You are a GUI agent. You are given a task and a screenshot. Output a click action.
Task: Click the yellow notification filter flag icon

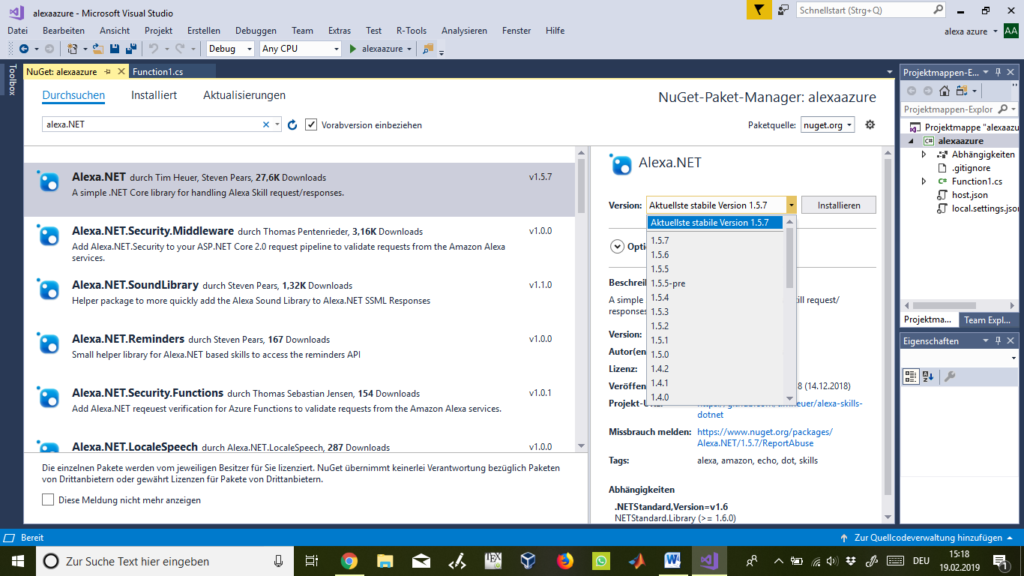pyautogui.click(x=759, y=10)
